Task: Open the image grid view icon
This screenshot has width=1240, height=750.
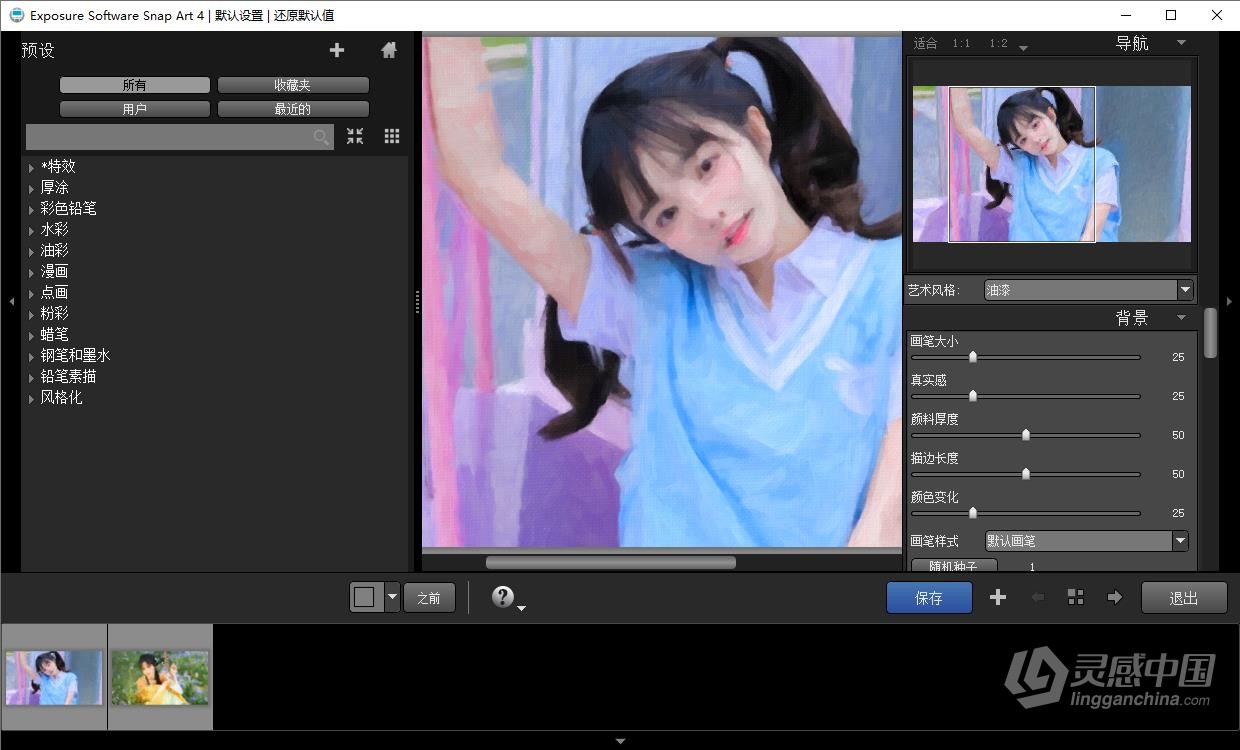Action: (x=1076, y=598)
